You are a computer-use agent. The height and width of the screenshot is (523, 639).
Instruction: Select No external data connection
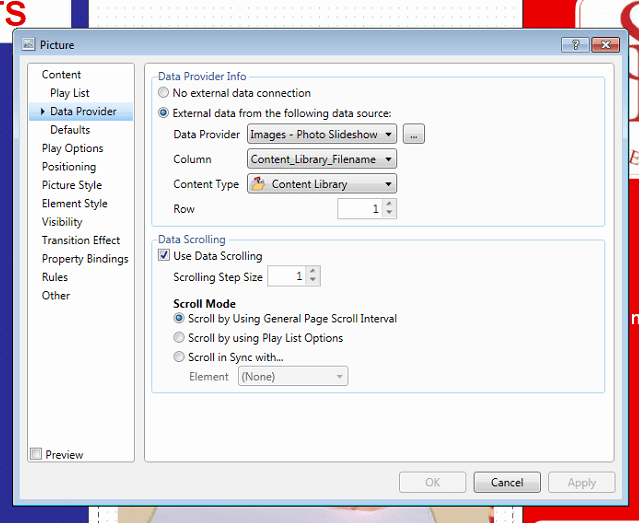pos(163,93)
